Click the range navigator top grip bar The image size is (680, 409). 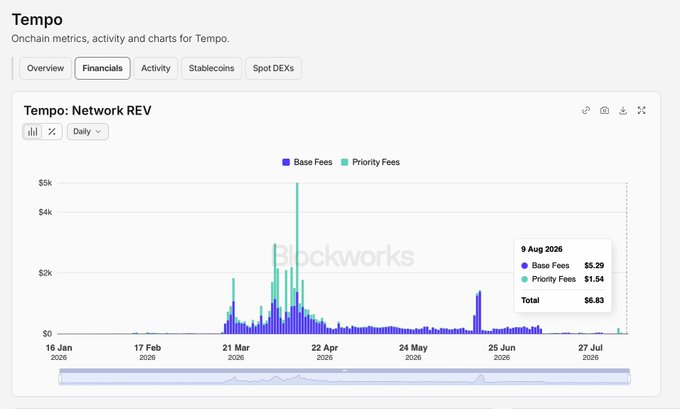(345, 370)
